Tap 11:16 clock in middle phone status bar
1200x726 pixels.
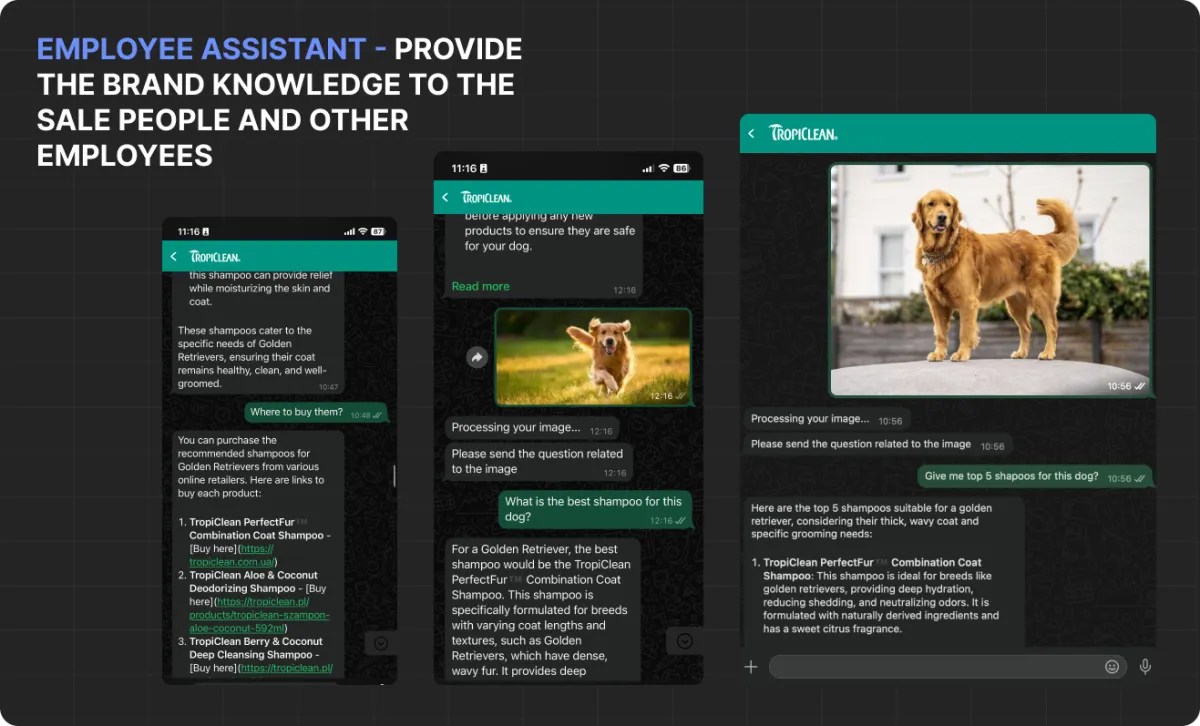[464, 168]
